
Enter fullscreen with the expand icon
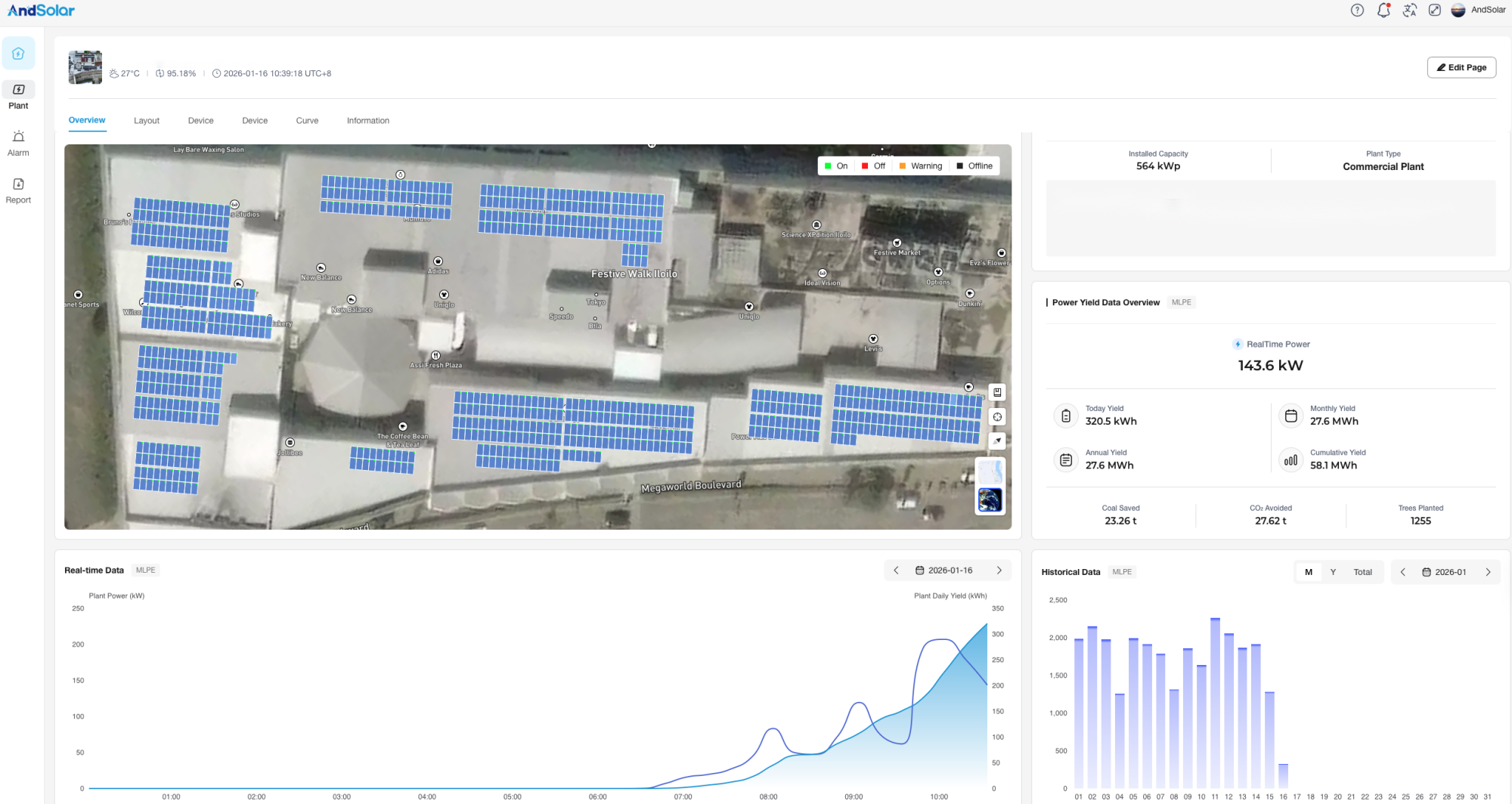point(1434,11)
